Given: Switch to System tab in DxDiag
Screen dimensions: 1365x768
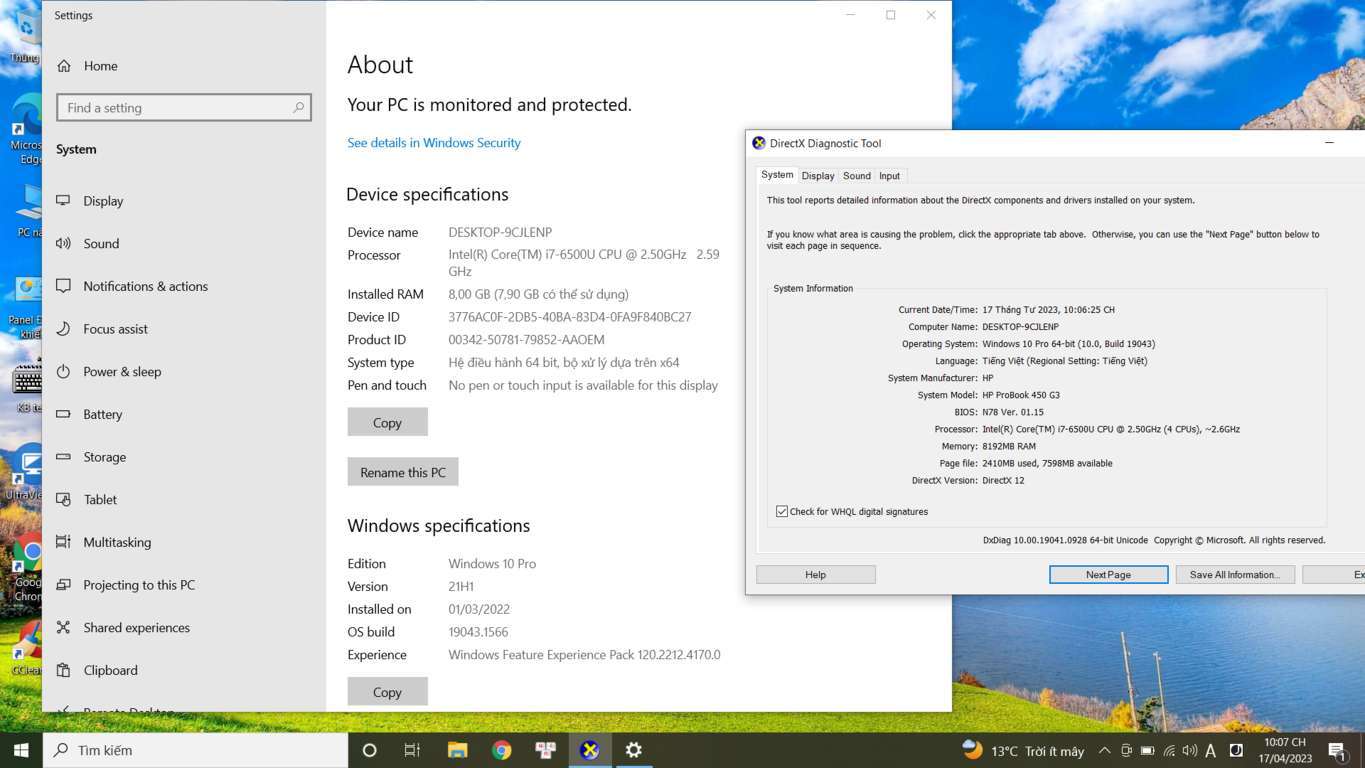Looking at the screenshot, I should tap(777, 175).
